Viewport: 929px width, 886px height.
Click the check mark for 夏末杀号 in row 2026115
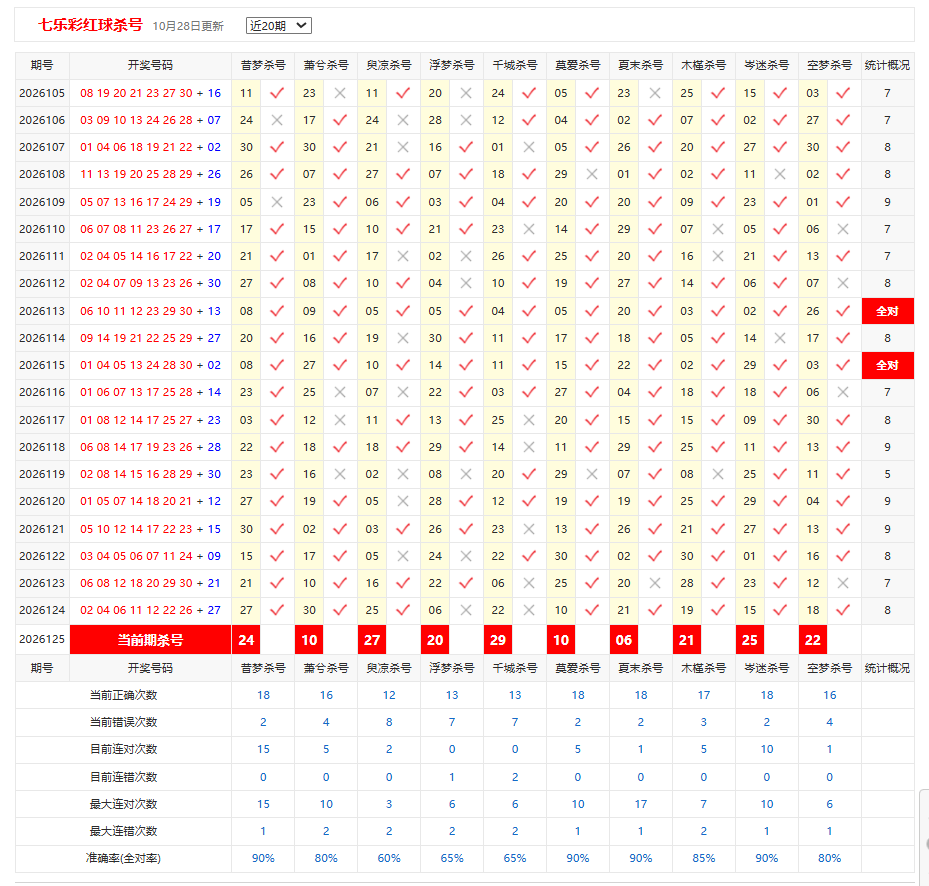(x=655, y=365)
